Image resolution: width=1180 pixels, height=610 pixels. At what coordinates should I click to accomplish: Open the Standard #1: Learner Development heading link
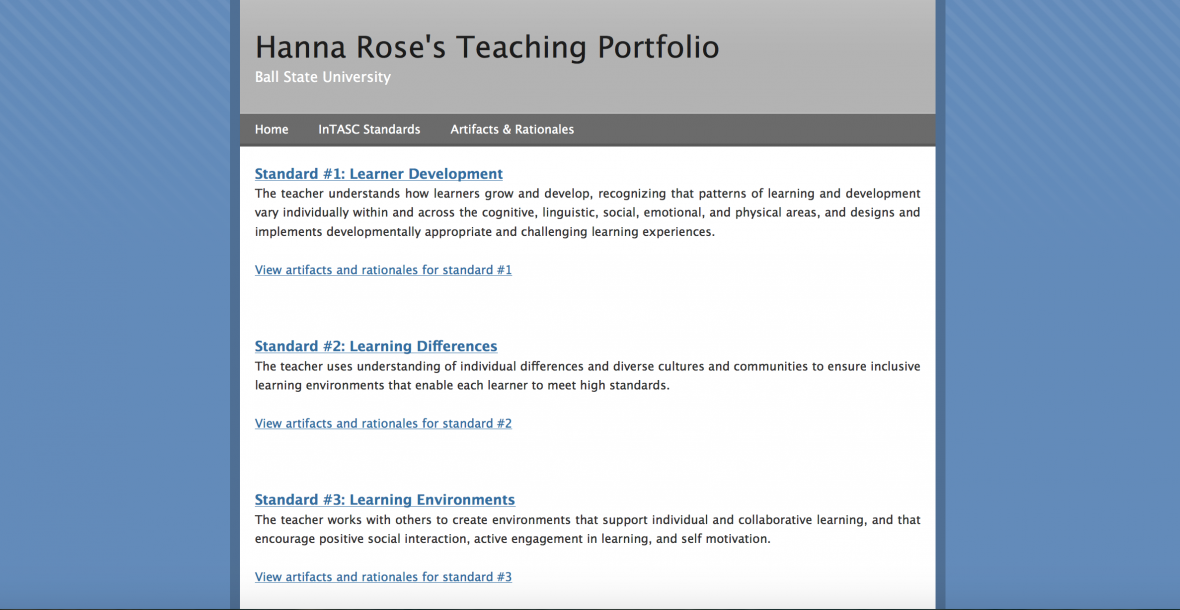pyautogui.click(x=378, y=174)
